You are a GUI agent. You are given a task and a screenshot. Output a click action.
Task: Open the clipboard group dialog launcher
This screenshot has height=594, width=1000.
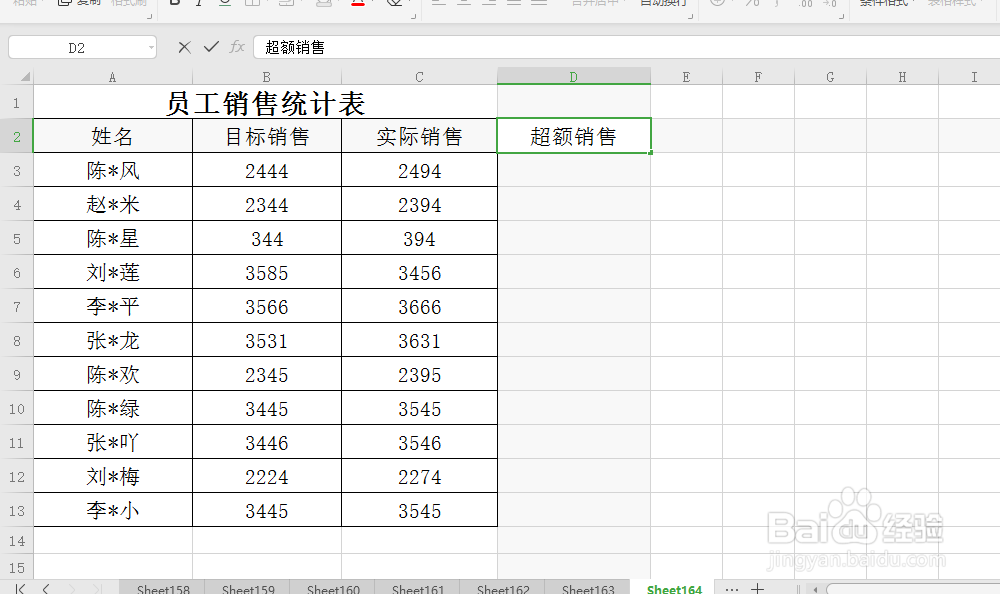[150, 16]
